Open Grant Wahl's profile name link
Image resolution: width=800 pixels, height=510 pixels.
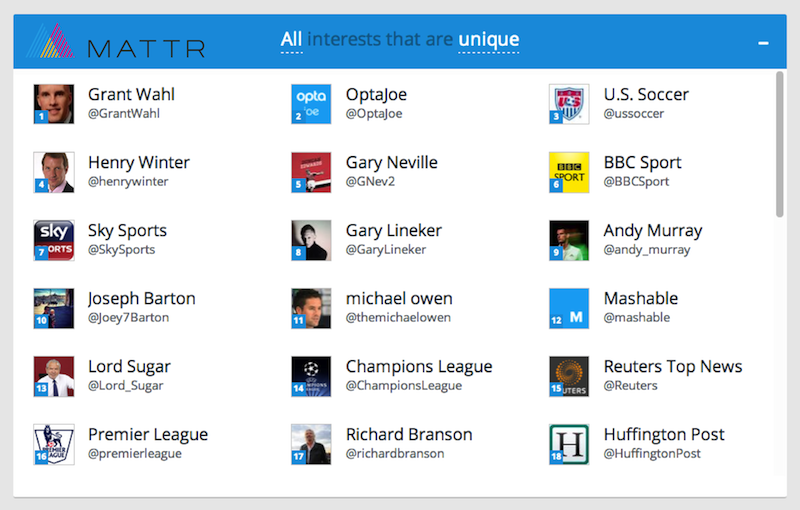(x=131, y=95)
